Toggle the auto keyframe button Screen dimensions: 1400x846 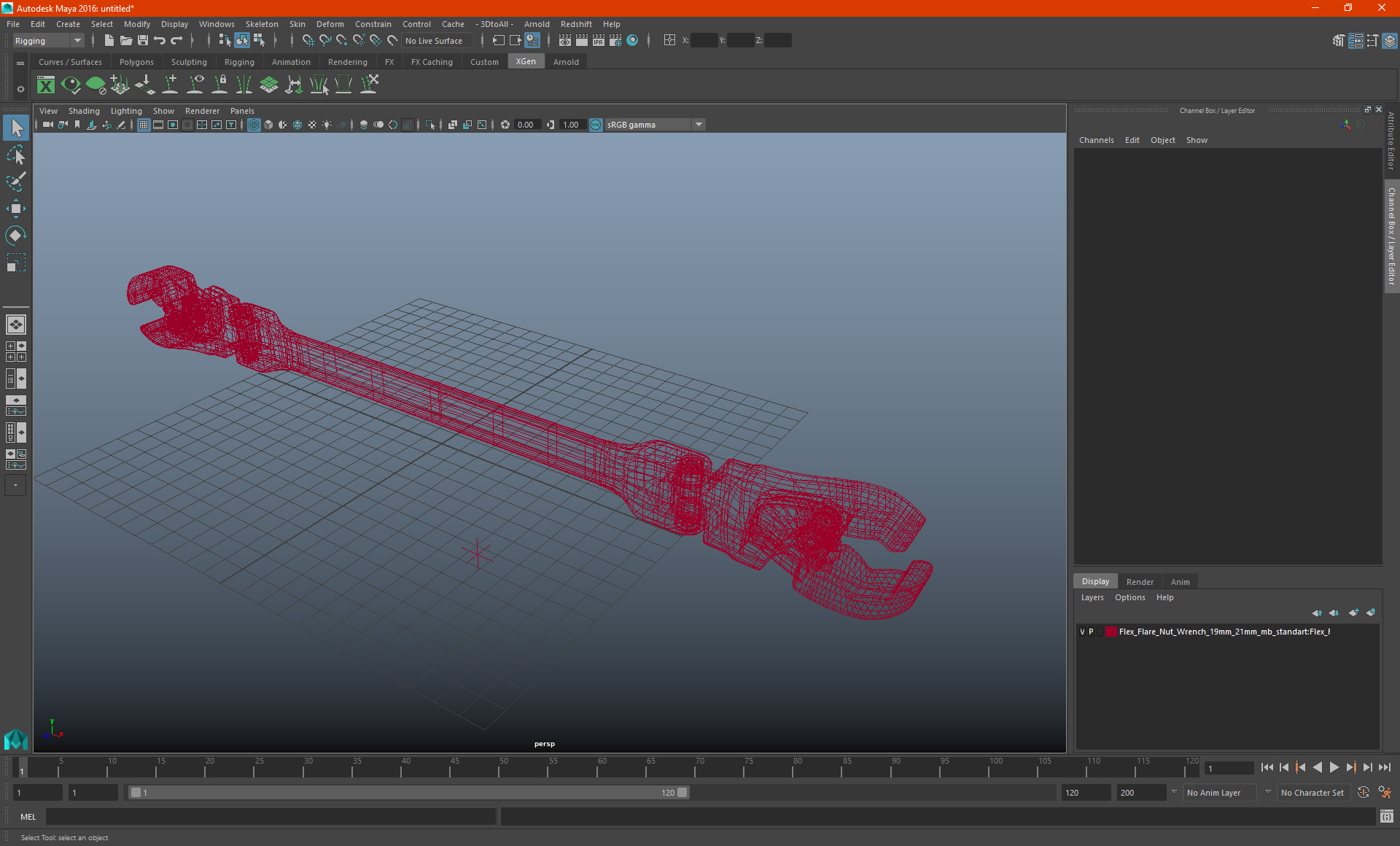coord(1364,793)
